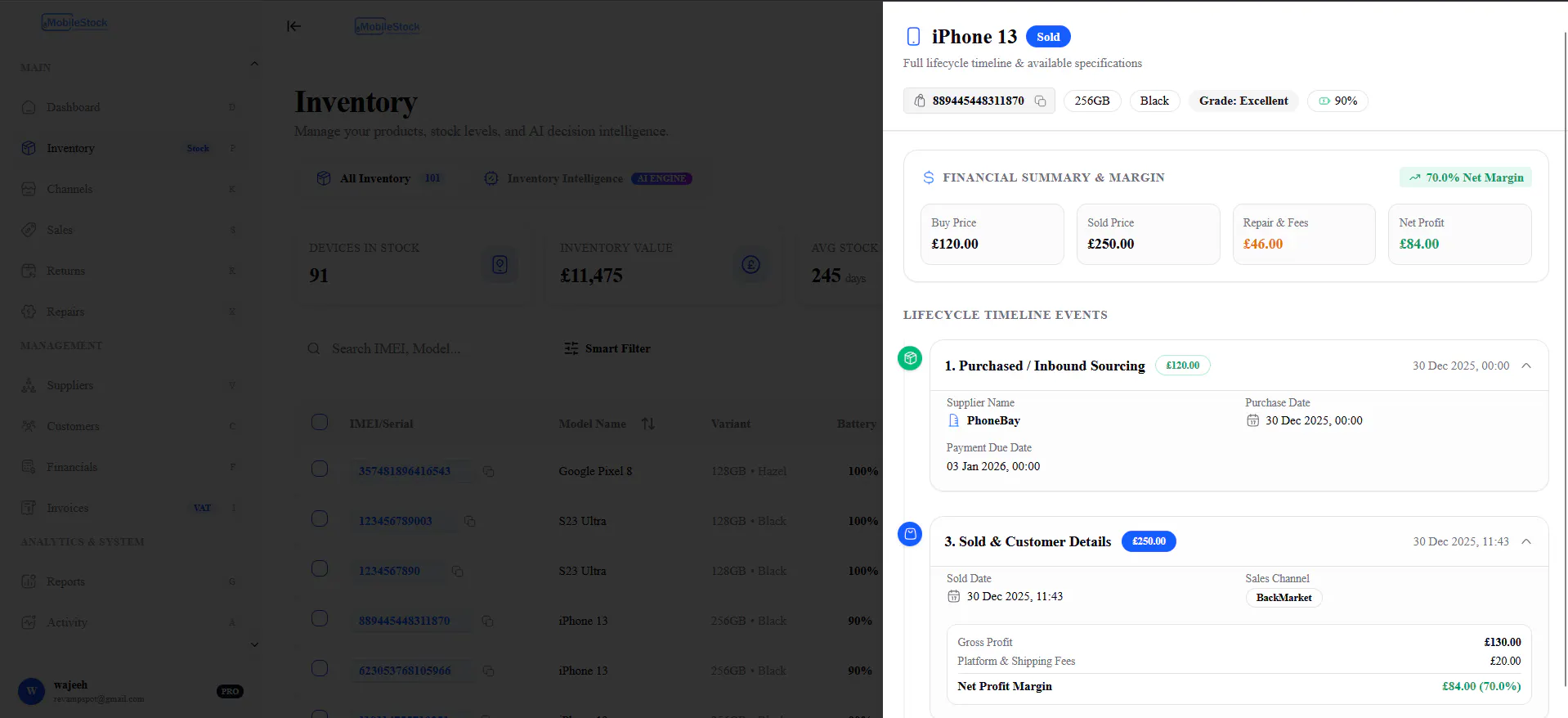Click the Activity sidebar icon
The image size is (1568, 718).
point(29,622)
